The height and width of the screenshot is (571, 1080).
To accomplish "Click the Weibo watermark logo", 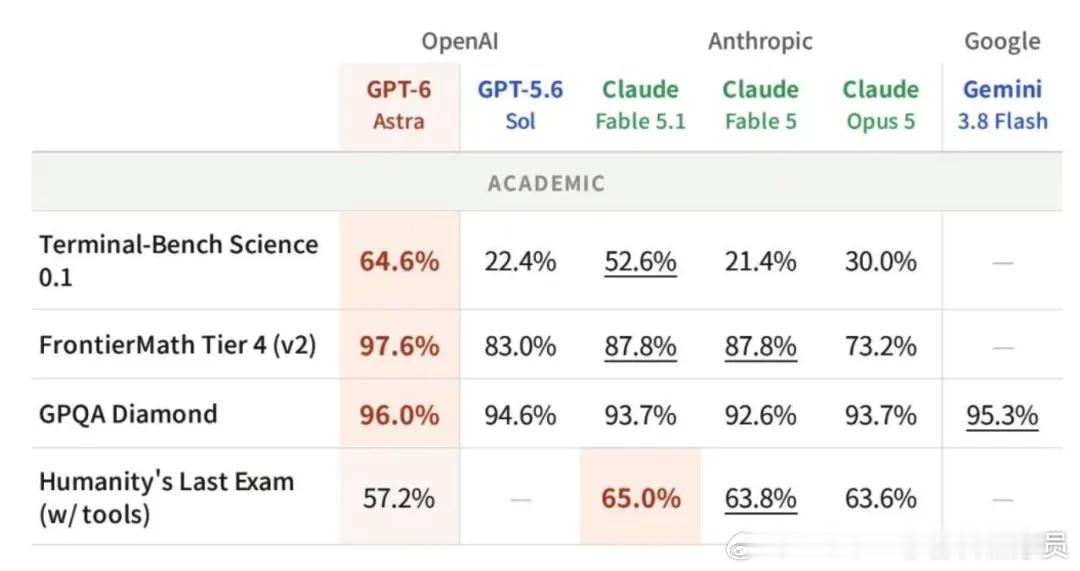I will (739, 548).
